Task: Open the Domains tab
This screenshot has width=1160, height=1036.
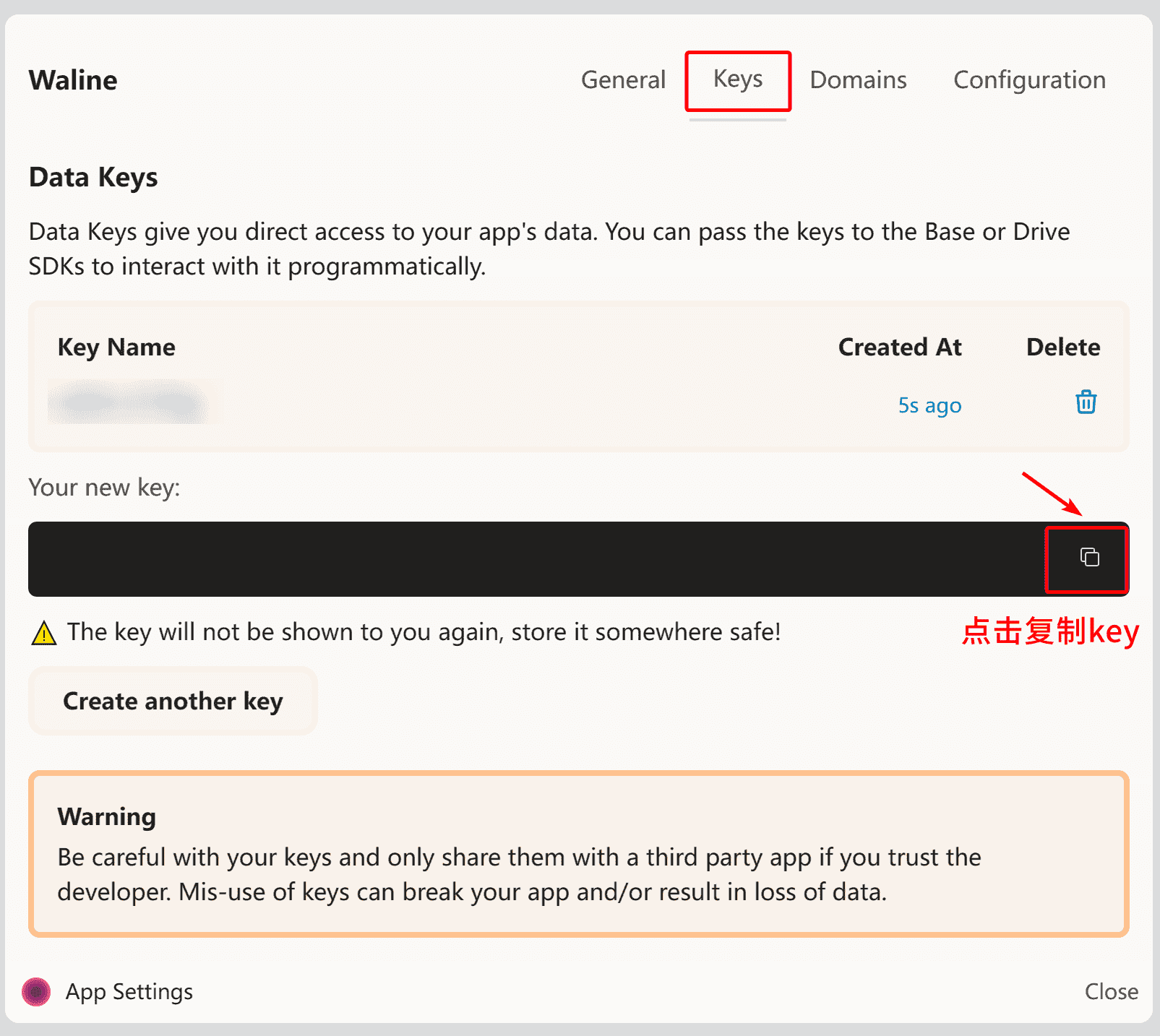Action: [858, 80]
